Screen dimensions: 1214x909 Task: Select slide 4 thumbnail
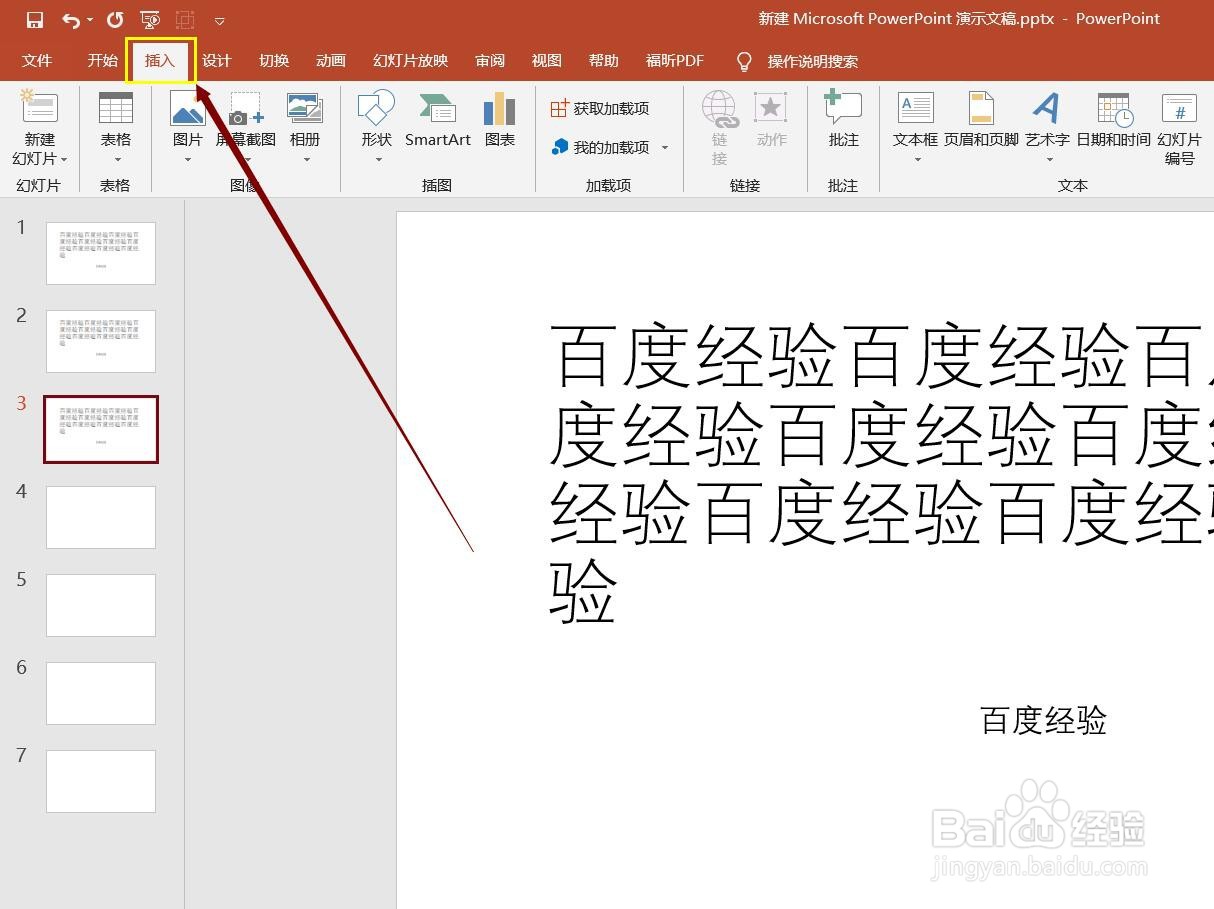(x=101, y=517)
